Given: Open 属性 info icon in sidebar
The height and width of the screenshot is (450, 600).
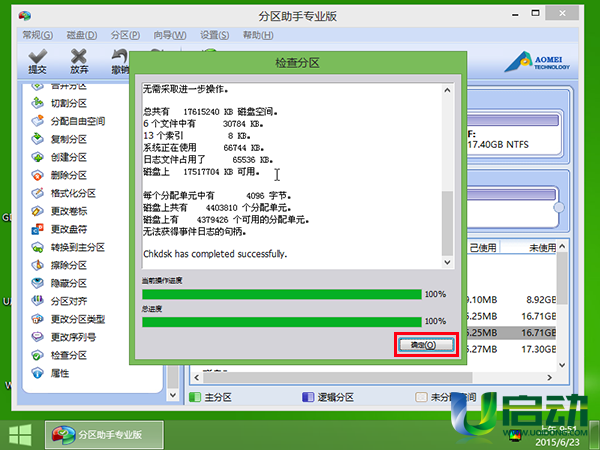Looking at the screenshot, I should 38,373.
